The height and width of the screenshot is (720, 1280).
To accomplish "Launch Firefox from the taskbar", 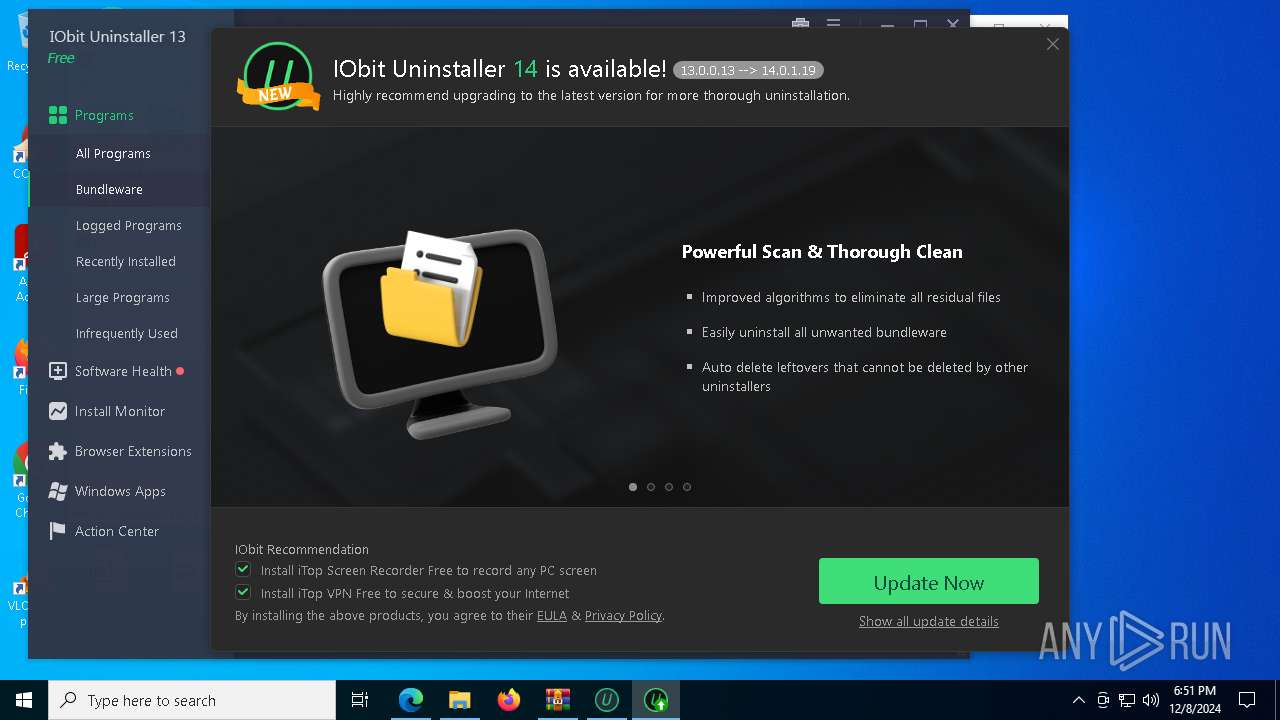I will 509,700.
